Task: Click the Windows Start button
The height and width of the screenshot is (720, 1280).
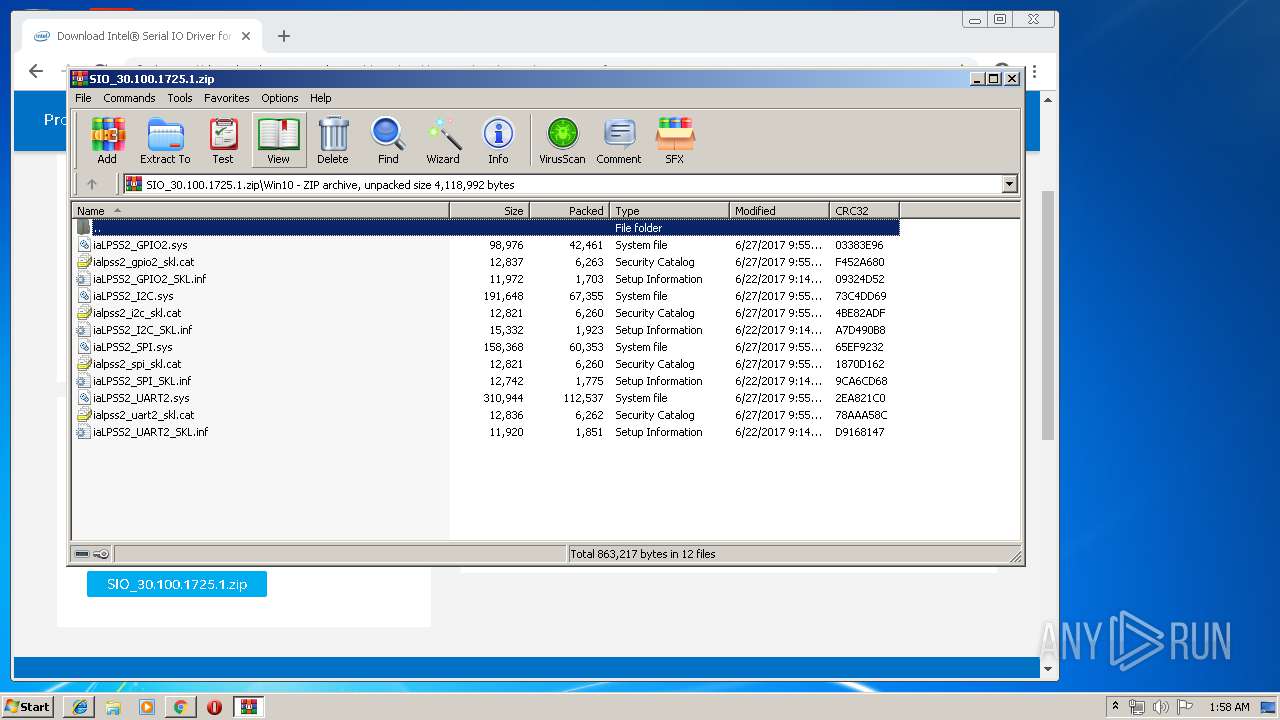Action: (x=28, y=706)
